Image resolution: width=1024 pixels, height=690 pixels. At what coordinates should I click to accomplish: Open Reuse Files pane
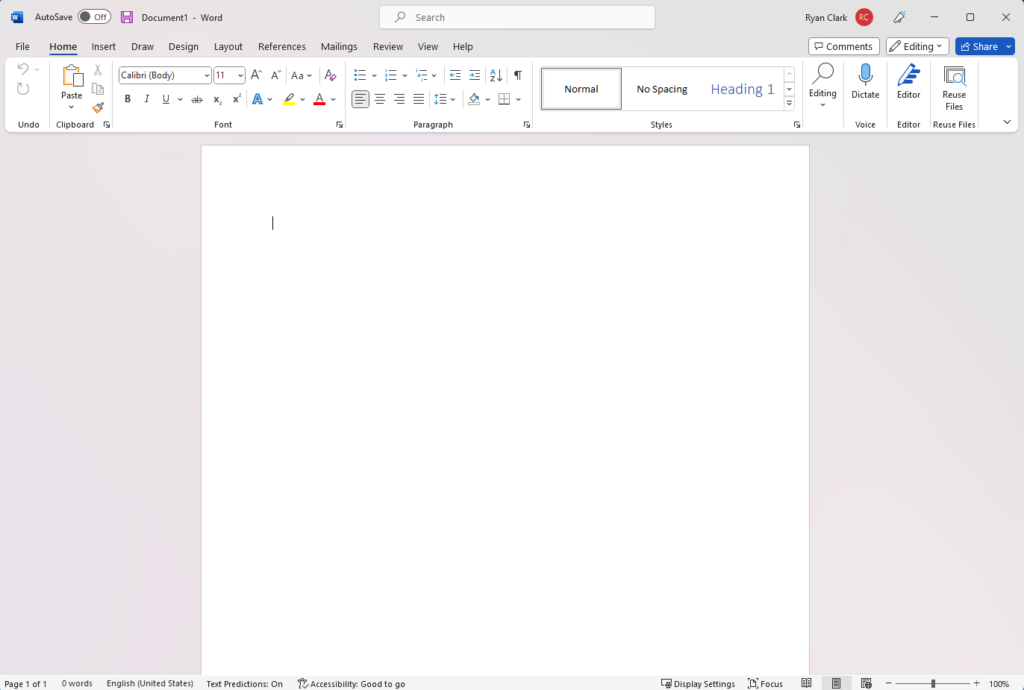954,87
